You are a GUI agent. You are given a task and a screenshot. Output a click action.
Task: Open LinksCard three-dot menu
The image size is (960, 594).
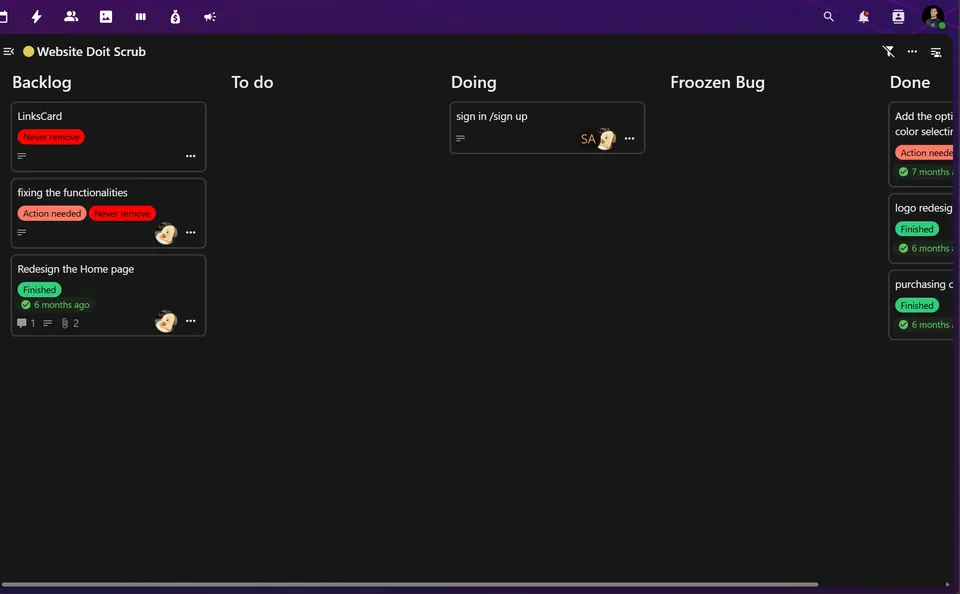[190, 156]
